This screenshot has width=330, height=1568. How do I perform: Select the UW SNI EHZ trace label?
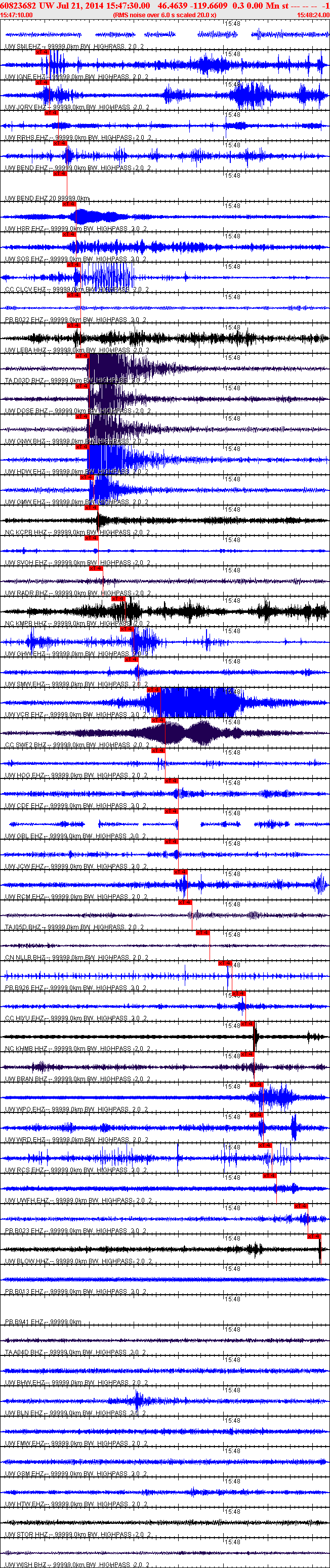click(x=74, y=47)
